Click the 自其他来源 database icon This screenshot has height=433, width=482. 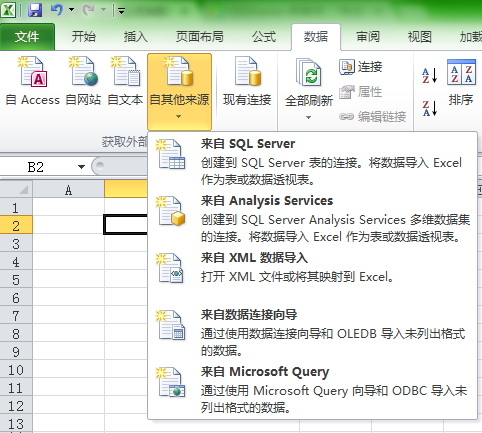coord(180,72)
